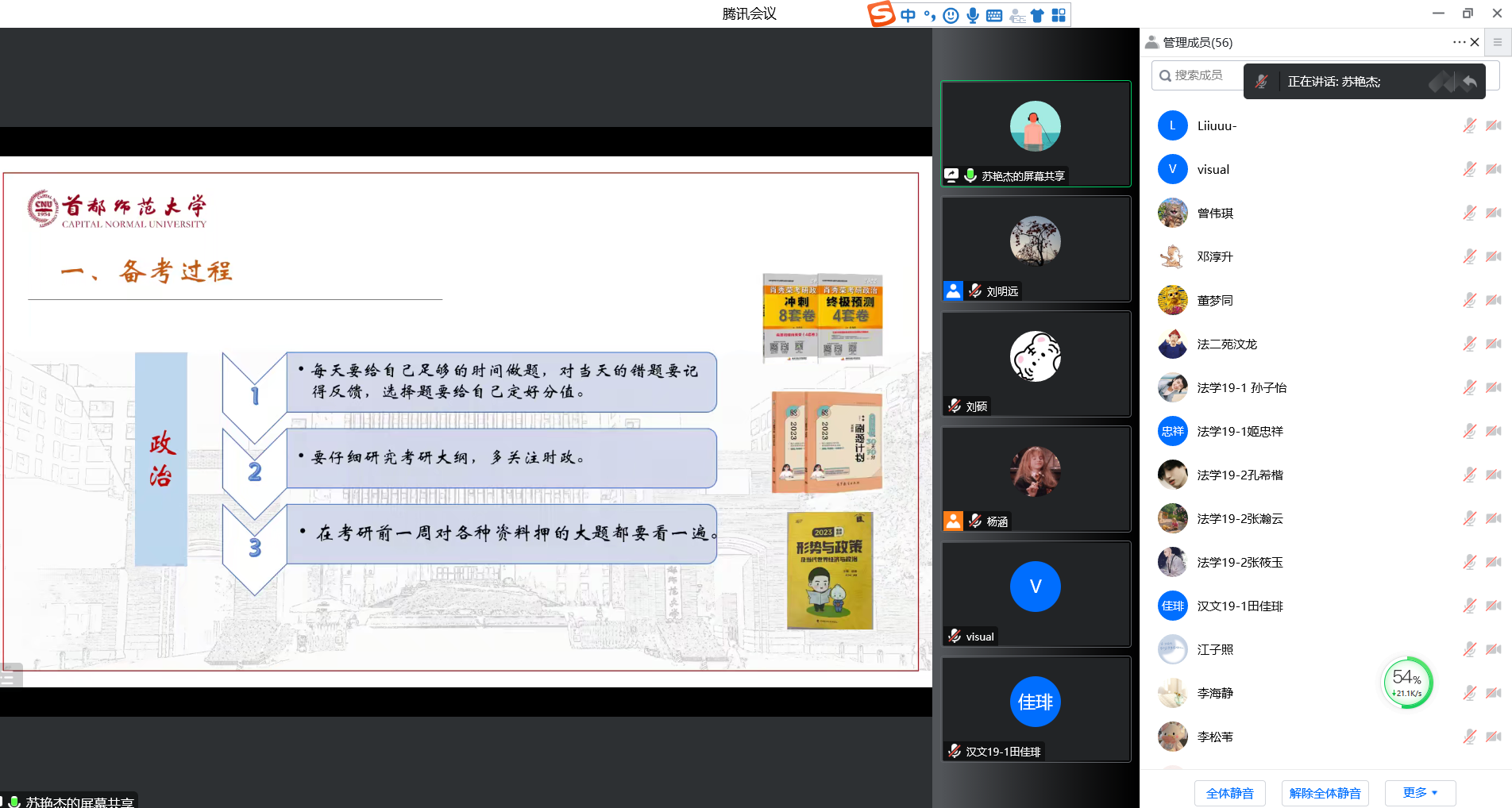This screenshot has width=1512, height=808.
Task: Click reply arrow on speaking notification bar
Action: 1470,82
